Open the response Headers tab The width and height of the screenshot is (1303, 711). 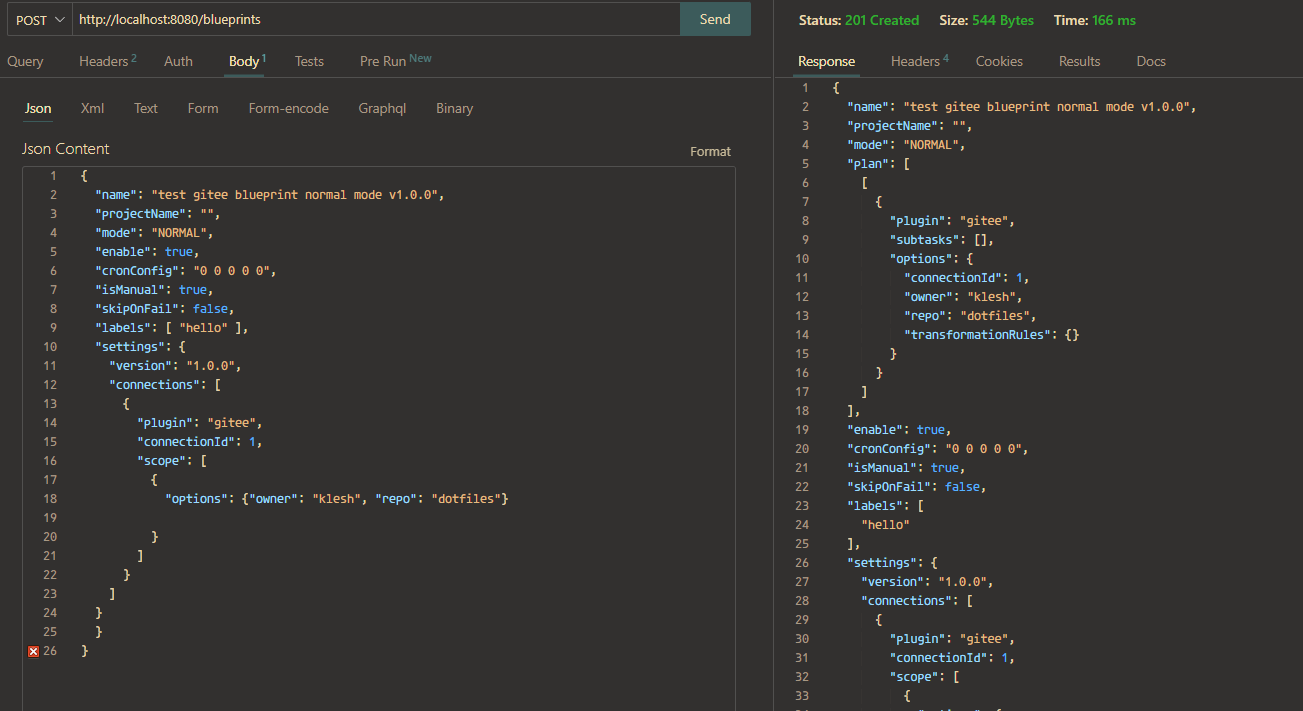tap(919, 61)
